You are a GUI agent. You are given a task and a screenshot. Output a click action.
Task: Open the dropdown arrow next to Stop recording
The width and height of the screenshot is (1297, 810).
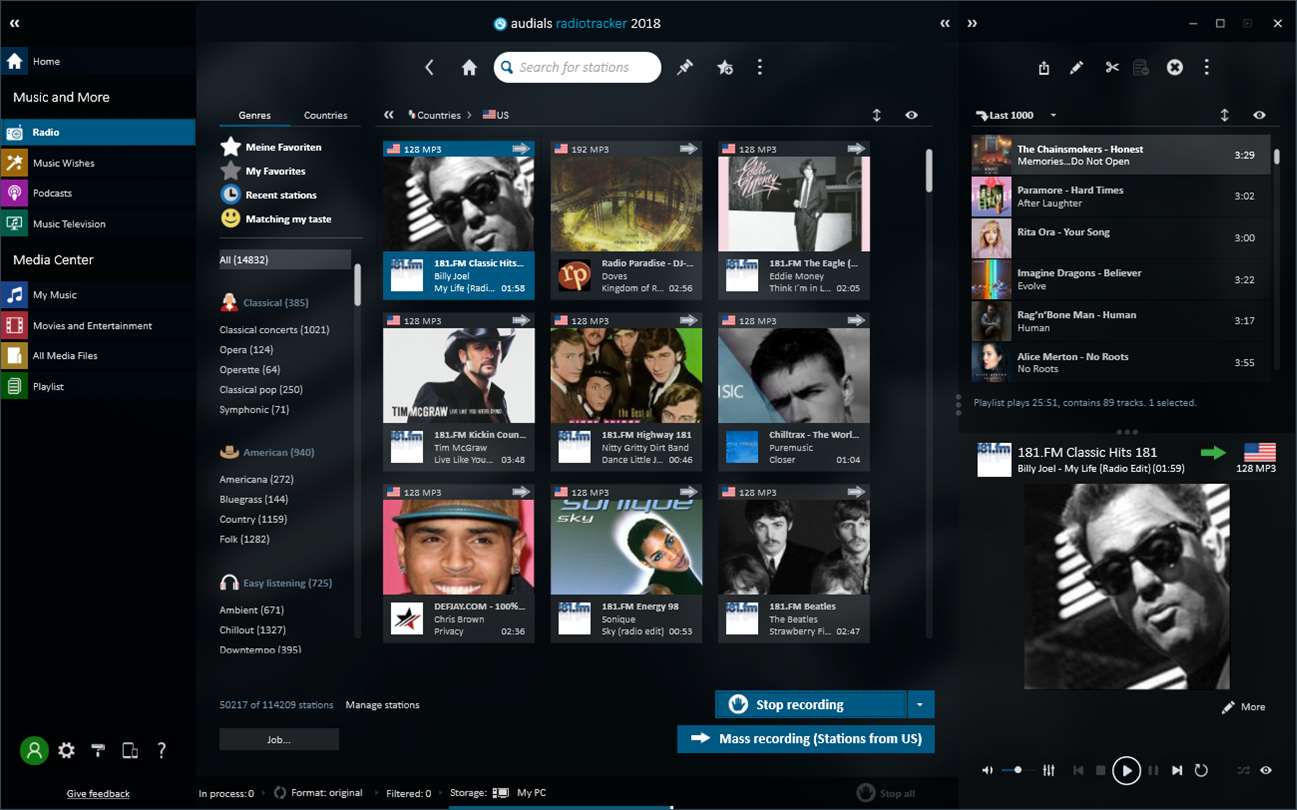pos(920,704)
